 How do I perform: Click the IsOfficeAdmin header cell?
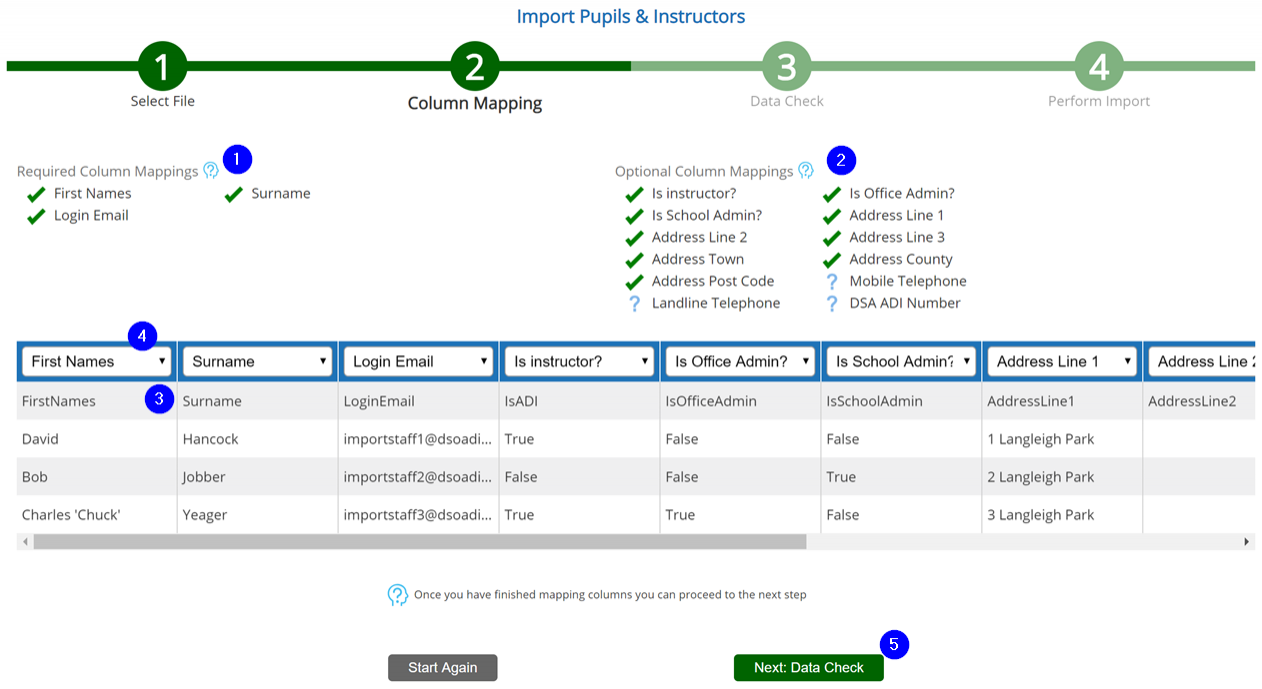[741, 401]
